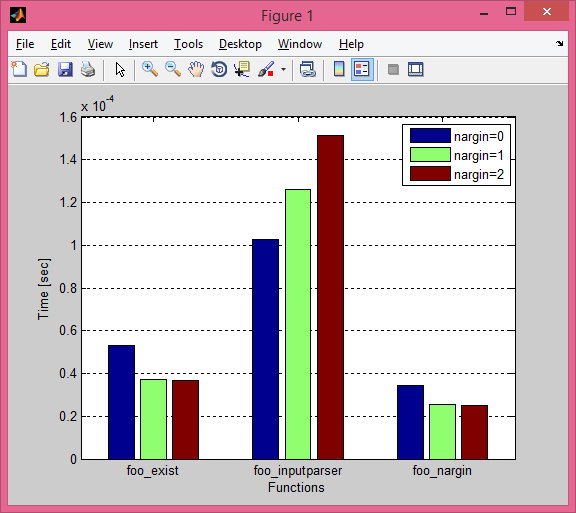Open the Insert menu
The height and width of the screenshot is (513, 576).
pos(143,44)
